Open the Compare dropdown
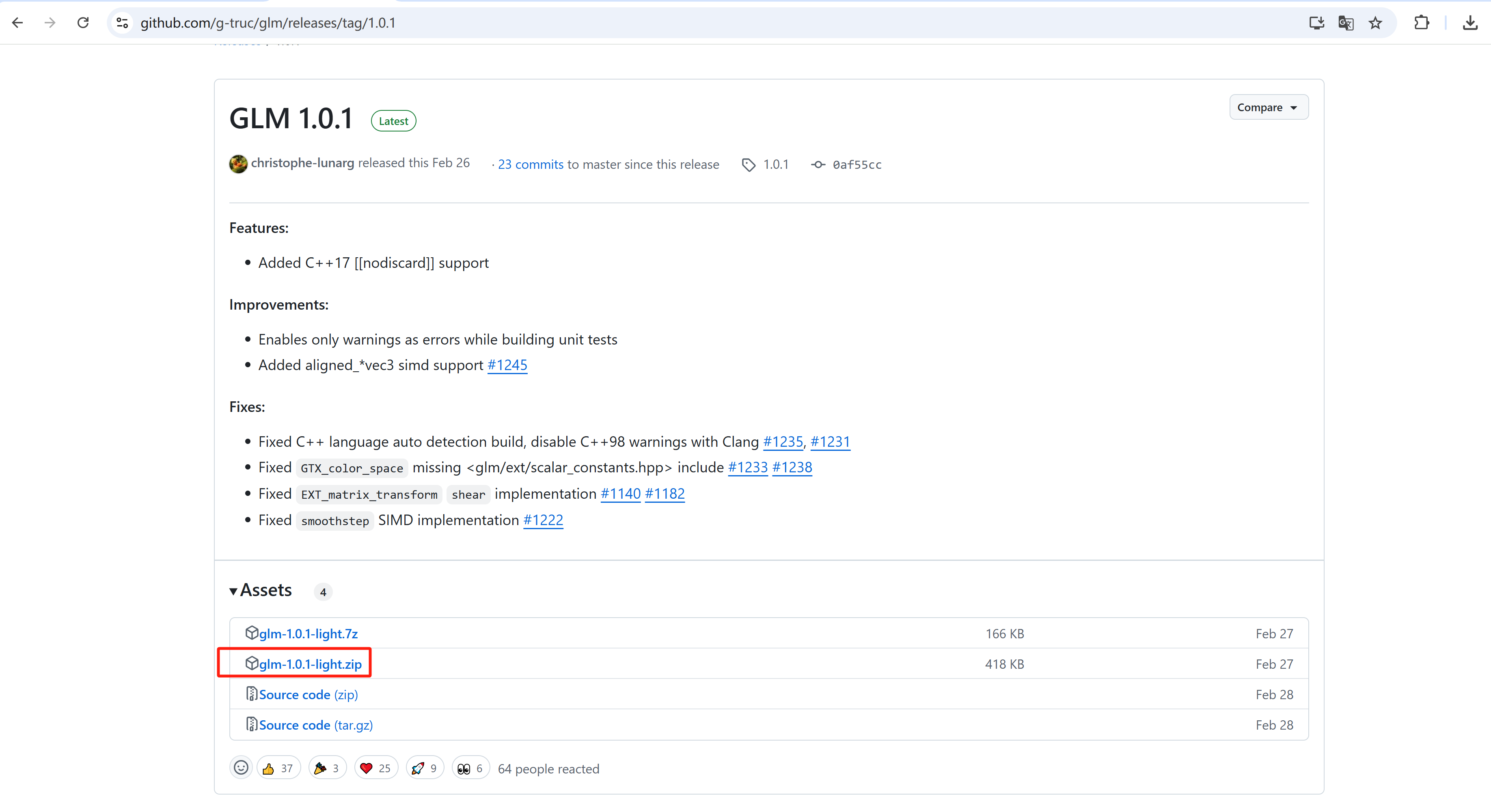Screen dimensions: 1491x812 1268,107
